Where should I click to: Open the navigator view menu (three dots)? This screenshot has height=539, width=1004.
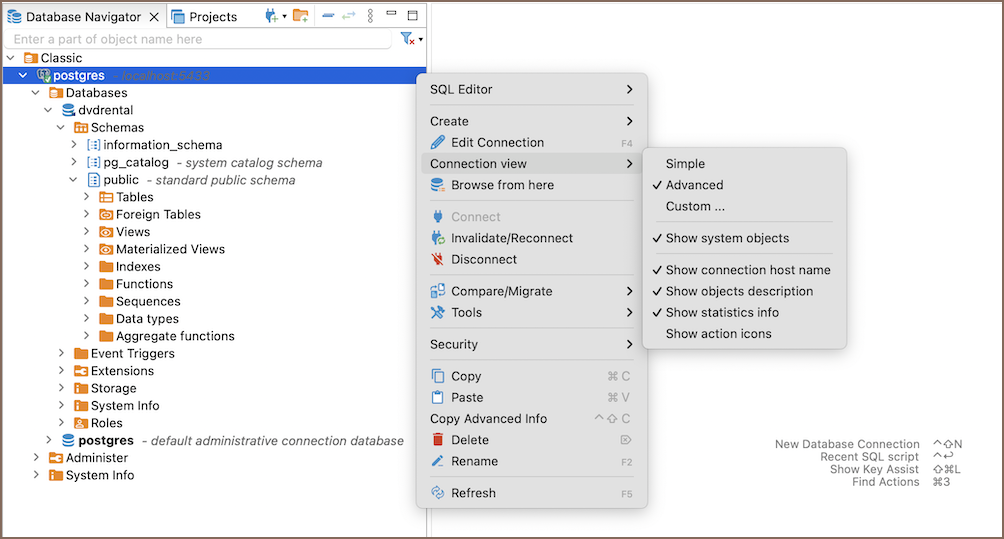coord(370,16)
